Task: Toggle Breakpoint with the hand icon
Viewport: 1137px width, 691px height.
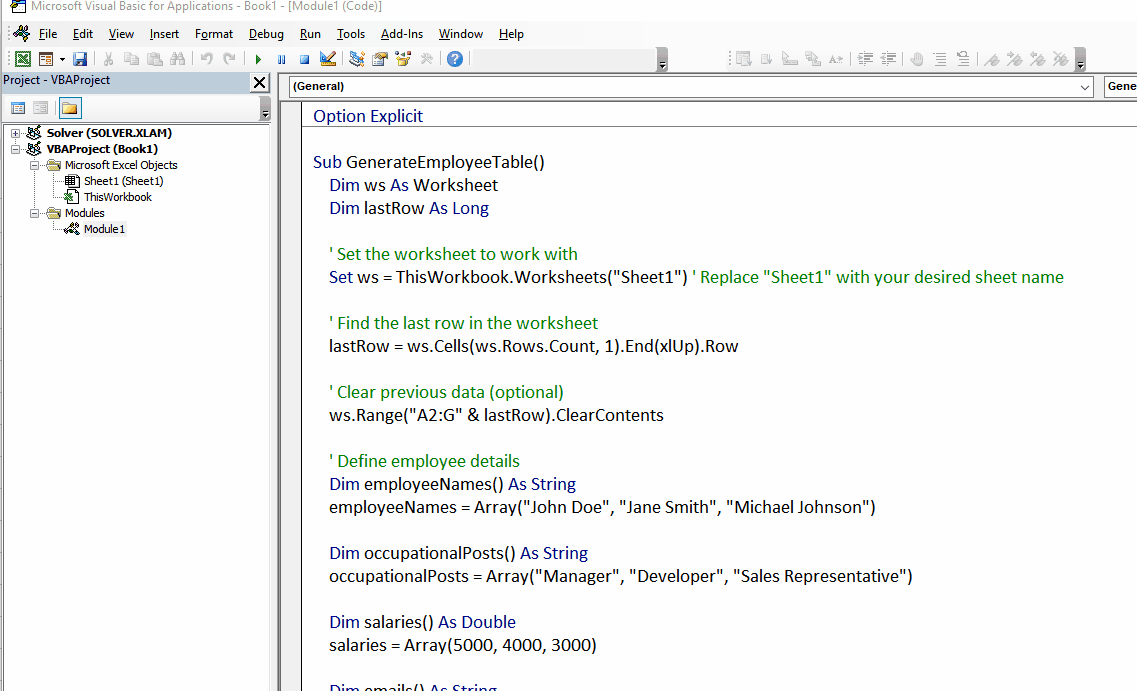Action: pyautogui.click(x=917, y=59)
